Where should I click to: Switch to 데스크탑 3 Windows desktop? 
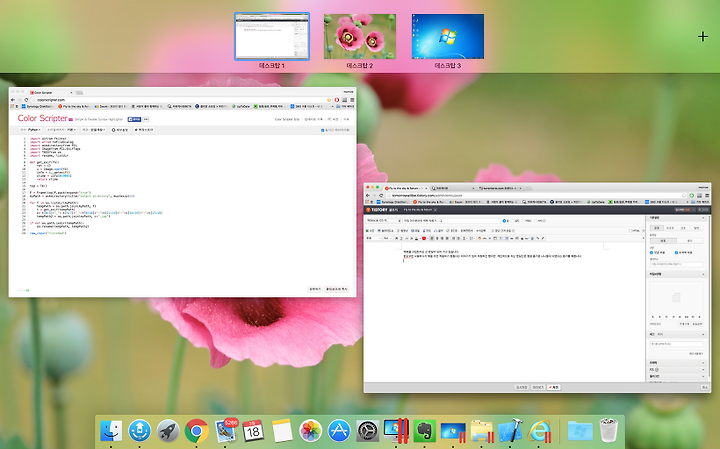pyautogui.click(x=448, y=36)
